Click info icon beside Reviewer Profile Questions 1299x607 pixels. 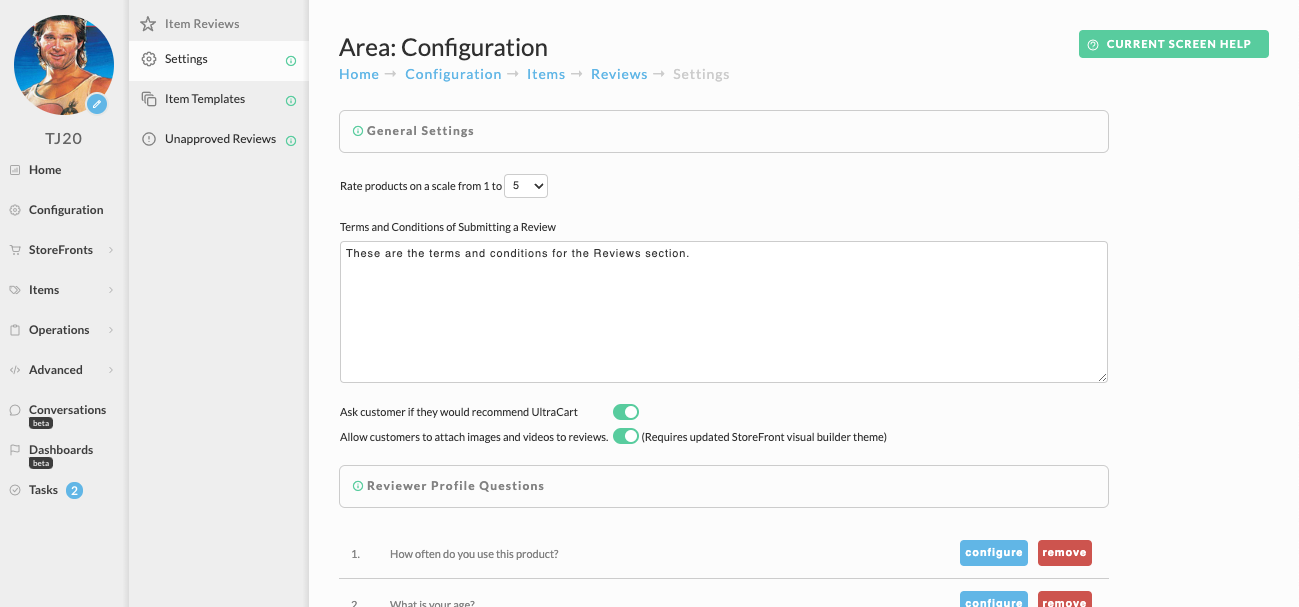[x=358, y=486]
